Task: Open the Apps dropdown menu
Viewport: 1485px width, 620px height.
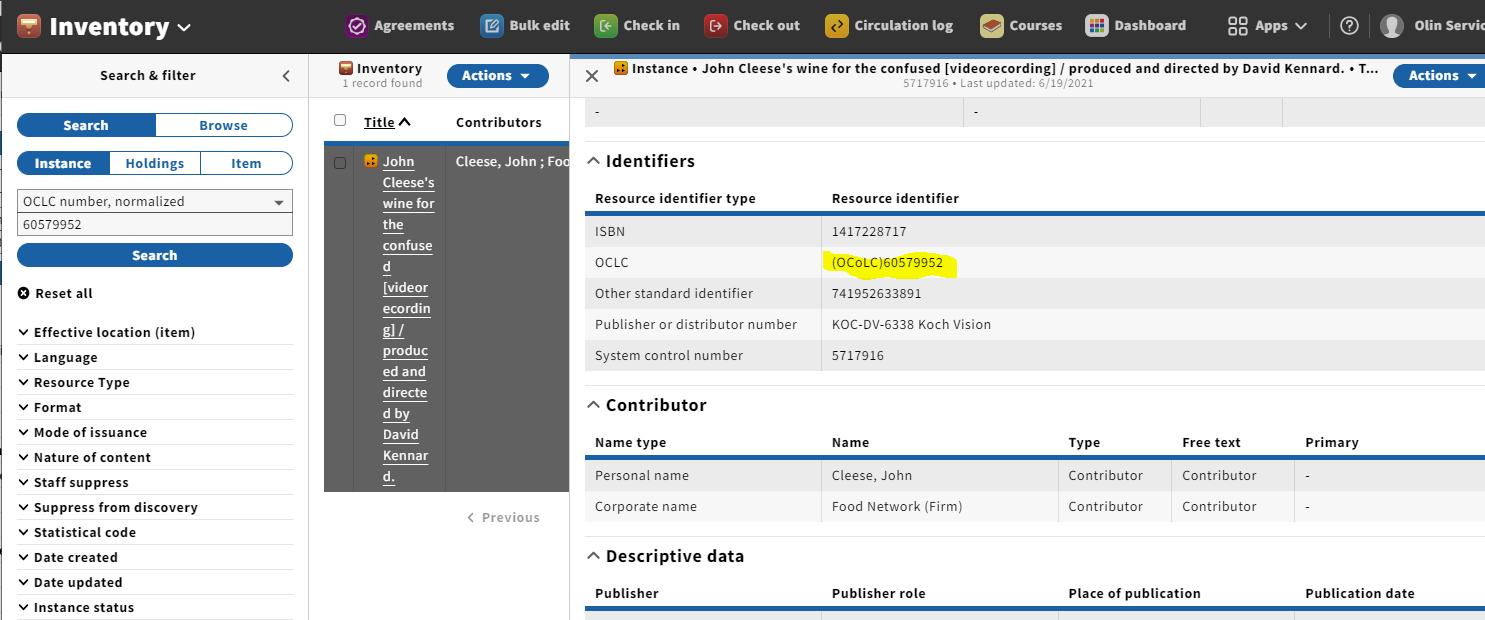Action: [x=1268, y=26]
